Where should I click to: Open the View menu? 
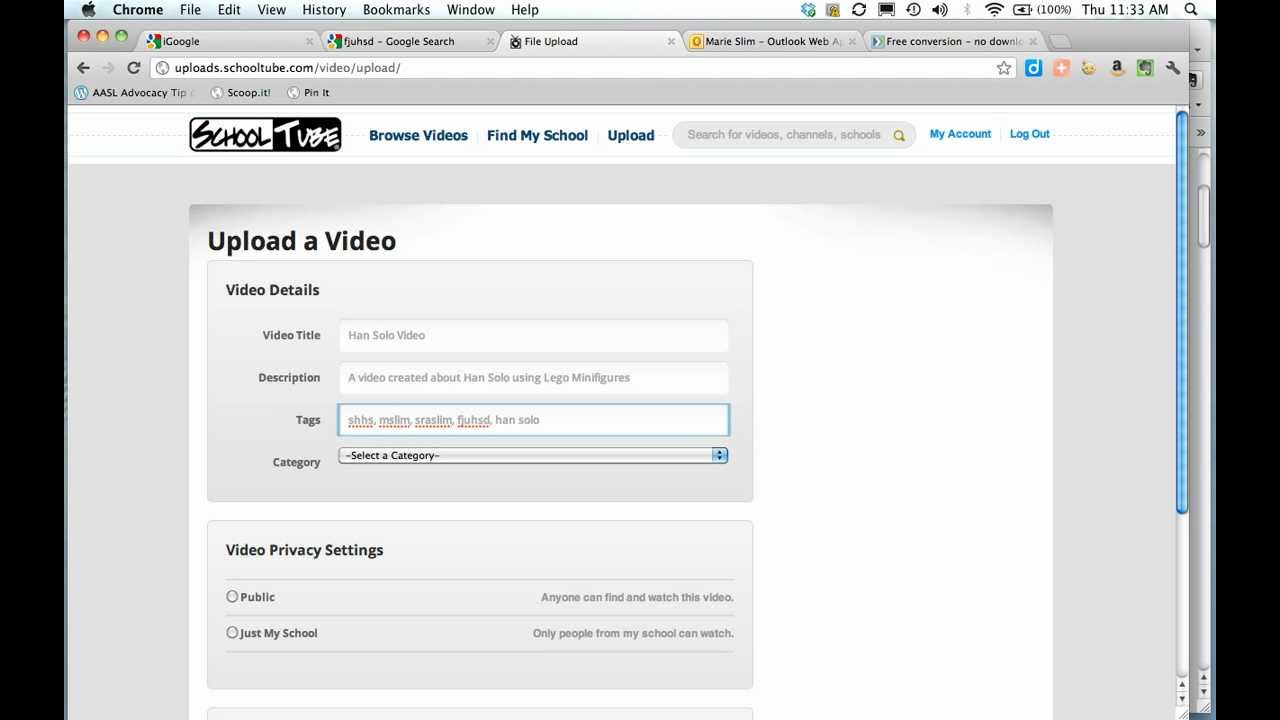click(x=271, y=9)
